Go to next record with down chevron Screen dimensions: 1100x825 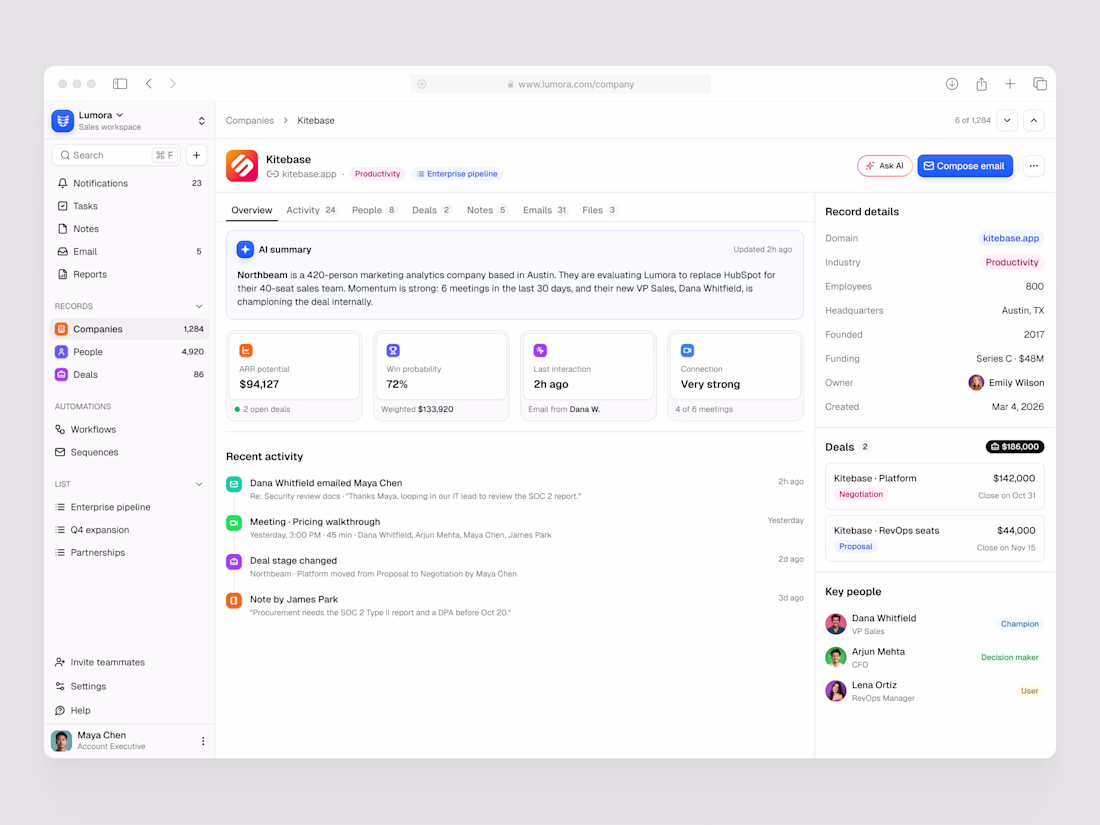pos(1007,121)
